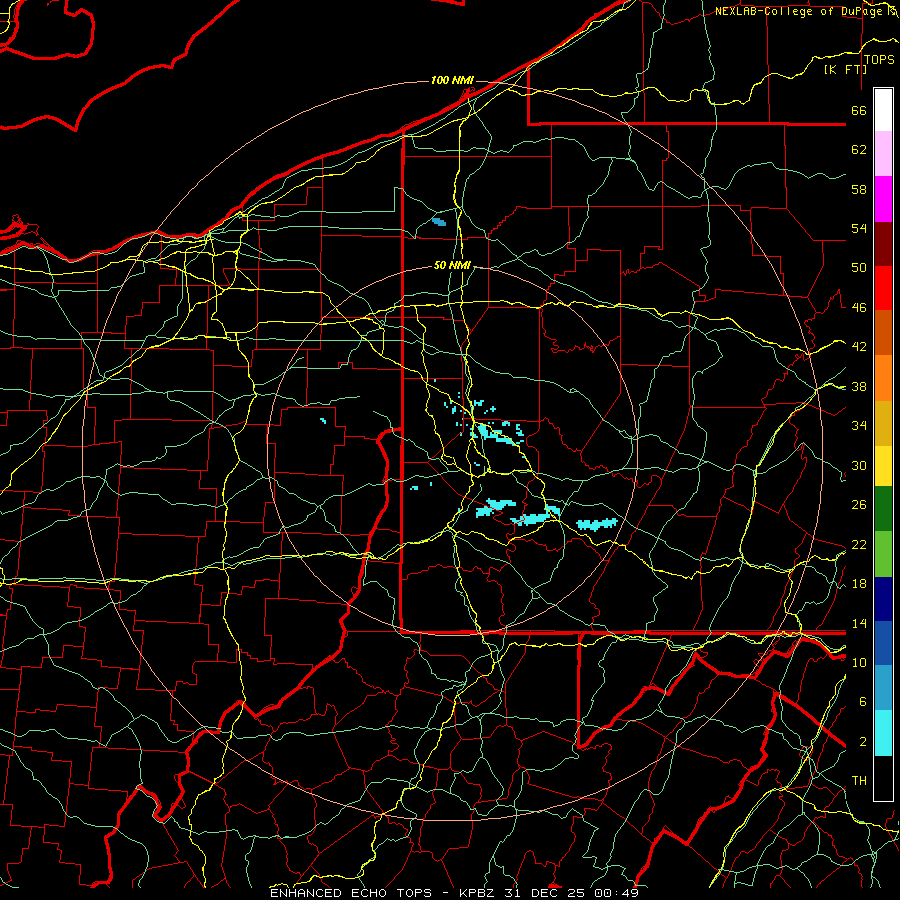This screenshot has width=900, height=900.
Task: Click the darker blue echo north of 50 NMI ring
Action: coord(439,222)
